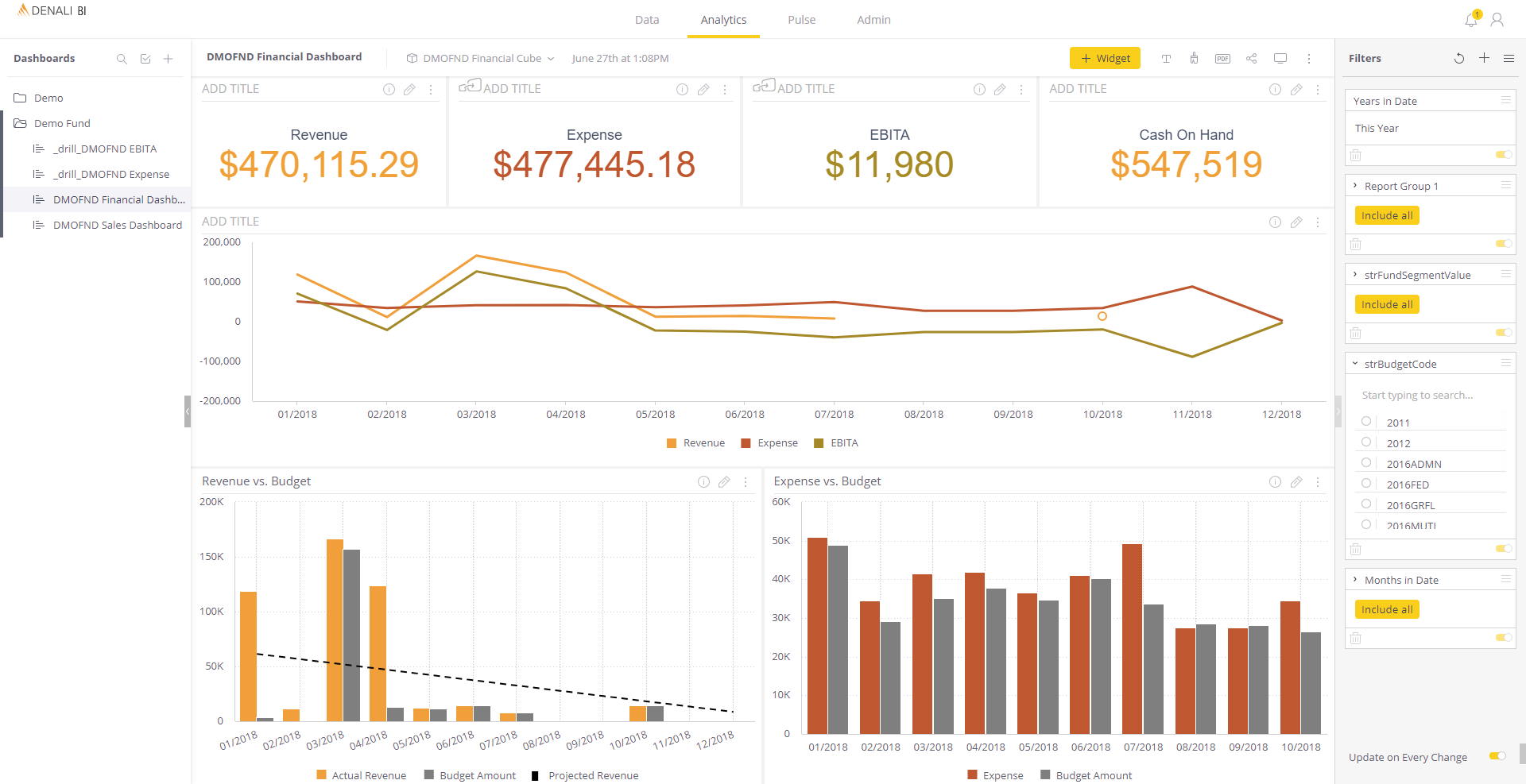The image size is (1526, 784).
Task: Open the Admin section
Action: pyautogui.click(x=873, y=20)
